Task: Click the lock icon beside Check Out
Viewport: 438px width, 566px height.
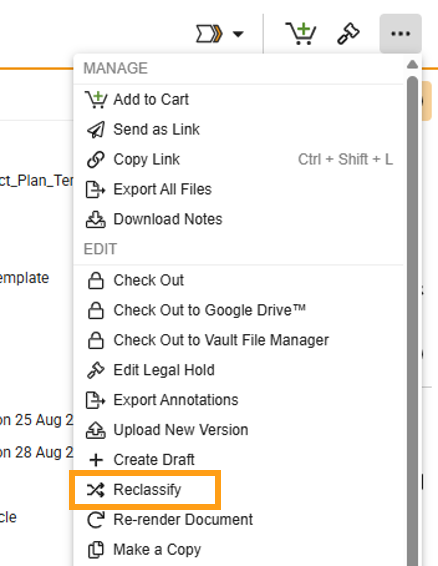Action: 96,280
